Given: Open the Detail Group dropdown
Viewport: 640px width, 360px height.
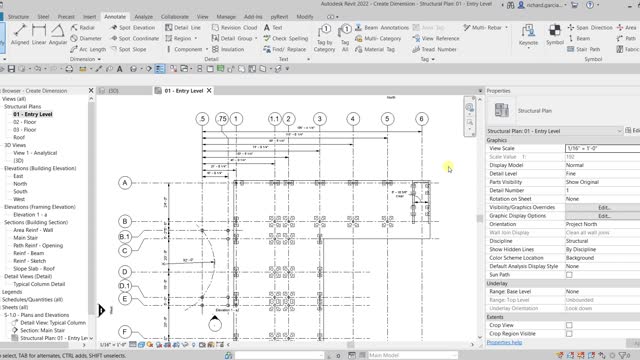Looking at the screenshot, I should click(x=256, y=38).
